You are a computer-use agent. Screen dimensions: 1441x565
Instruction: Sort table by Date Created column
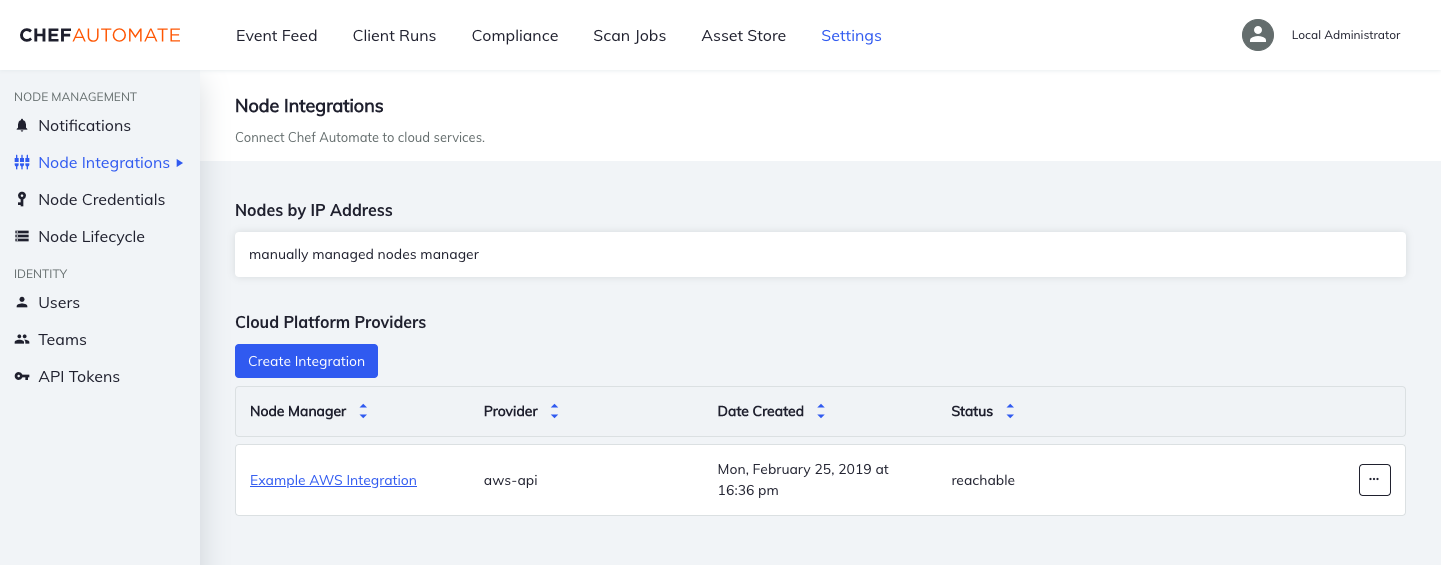(820, 412)
